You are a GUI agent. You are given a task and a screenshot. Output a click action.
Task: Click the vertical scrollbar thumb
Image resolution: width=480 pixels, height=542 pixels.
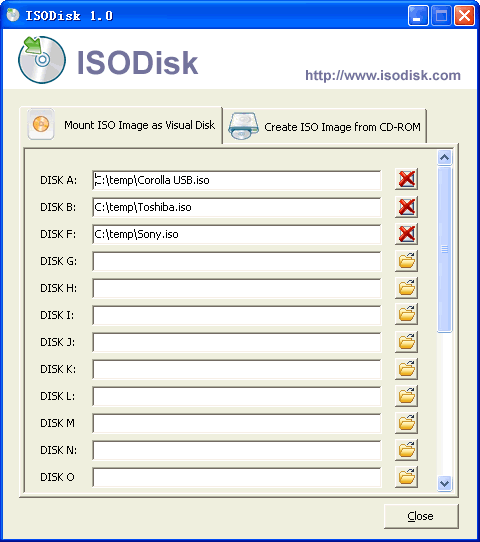point(444,249)
